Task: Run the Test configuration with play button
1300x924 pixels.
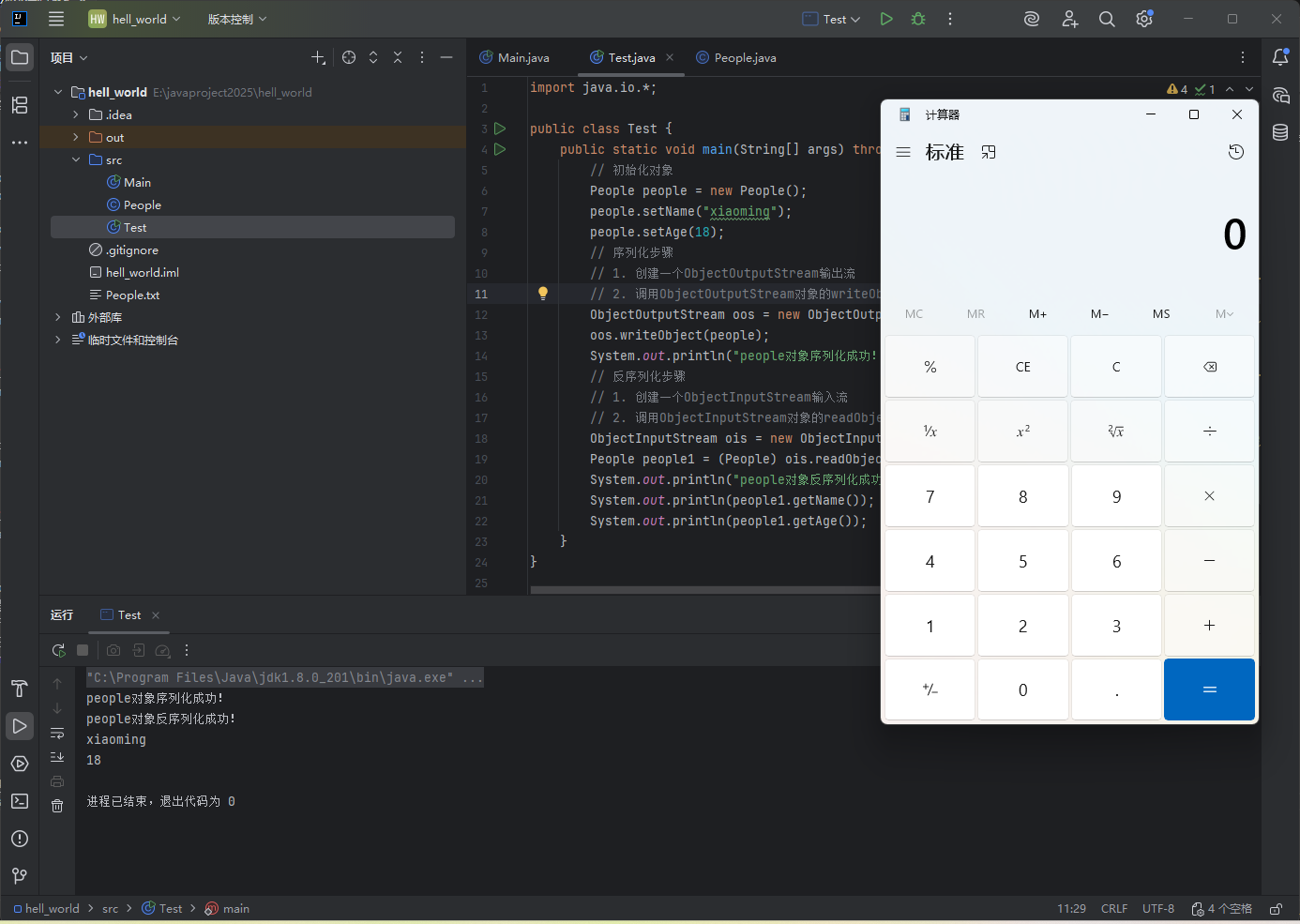Action: (886, 19)
